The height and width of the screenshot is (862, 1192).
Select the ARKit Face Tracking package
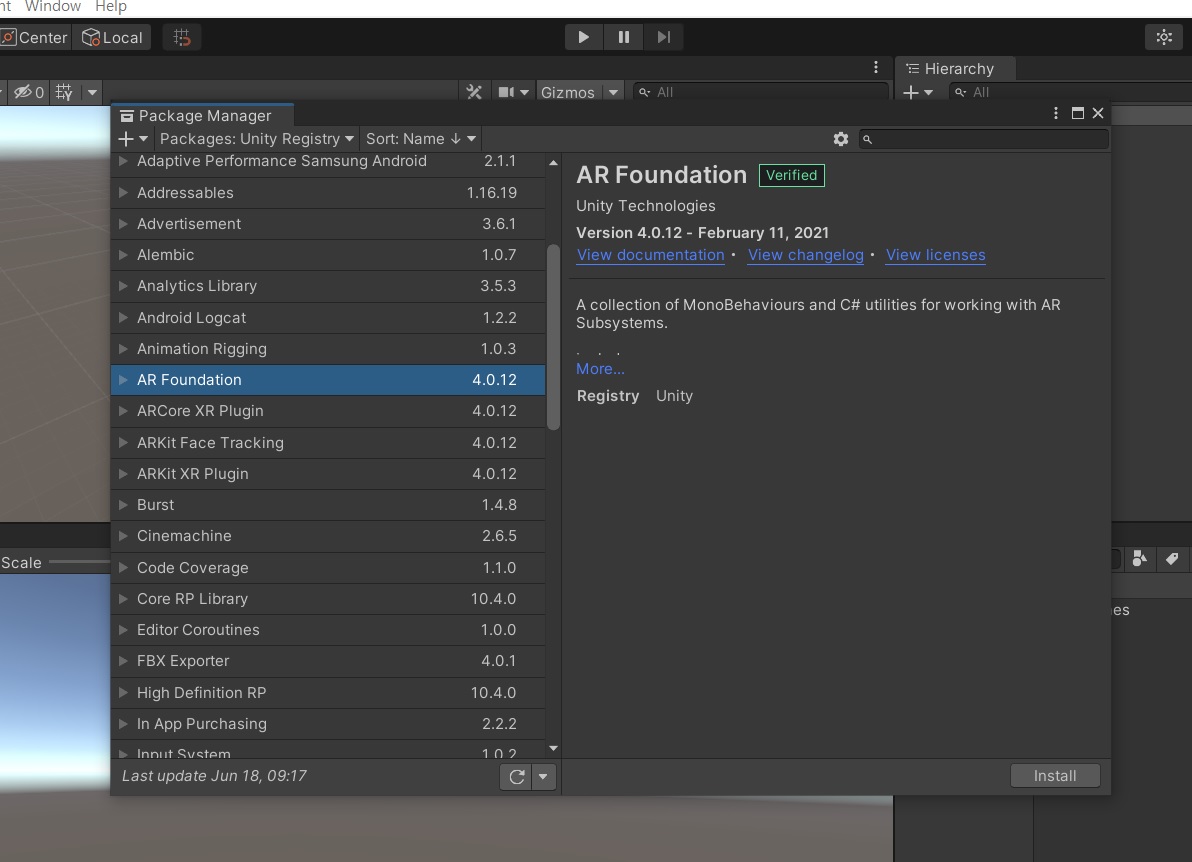point(328,442)
